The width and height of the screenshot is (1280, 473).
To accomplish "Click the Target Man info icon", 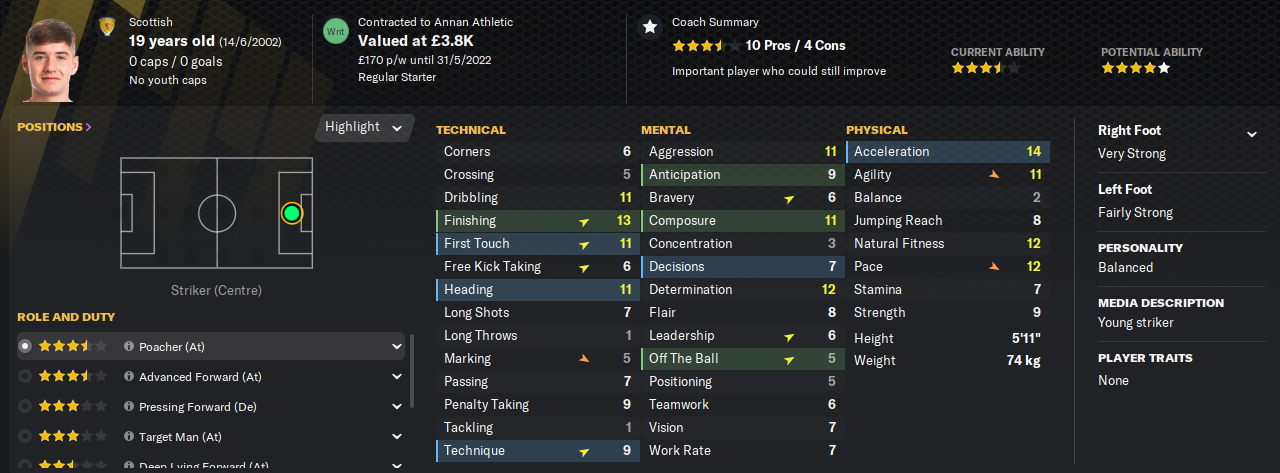I will 129,437.
